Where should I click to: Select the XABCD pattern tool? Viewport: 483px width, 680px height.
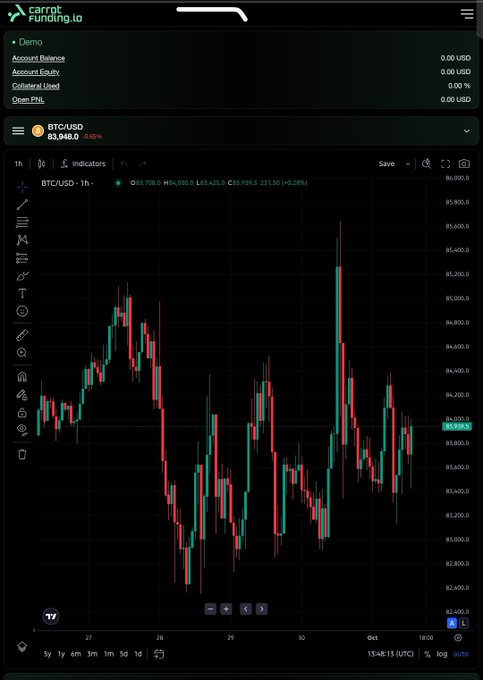pos(22,240)
